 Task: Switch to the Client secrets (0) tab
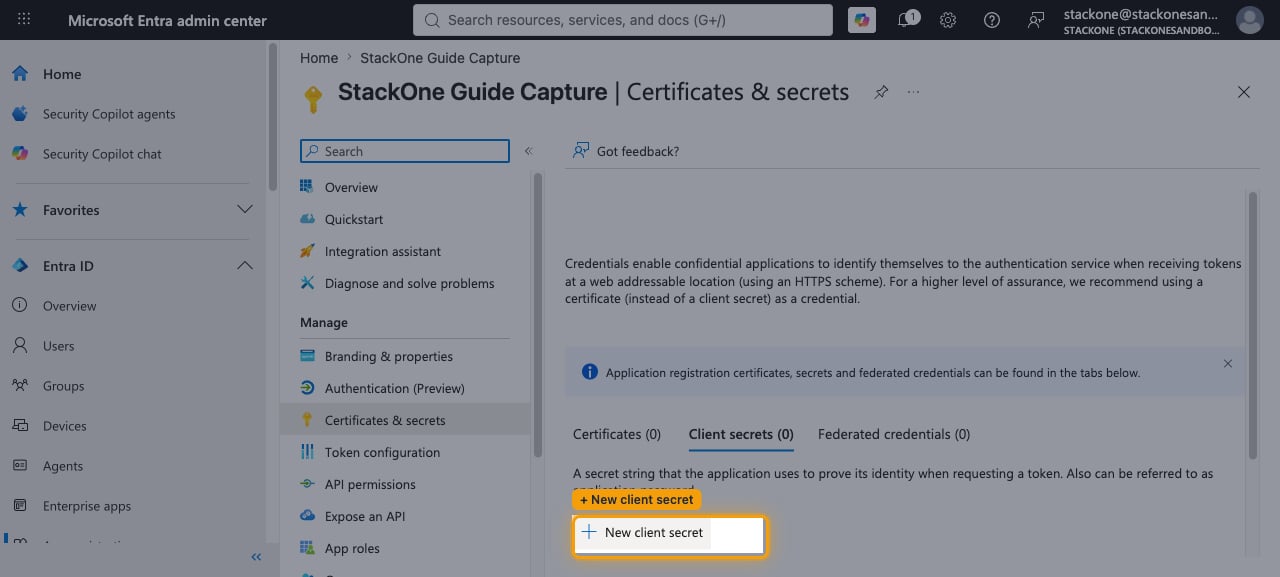pos(741,434)
